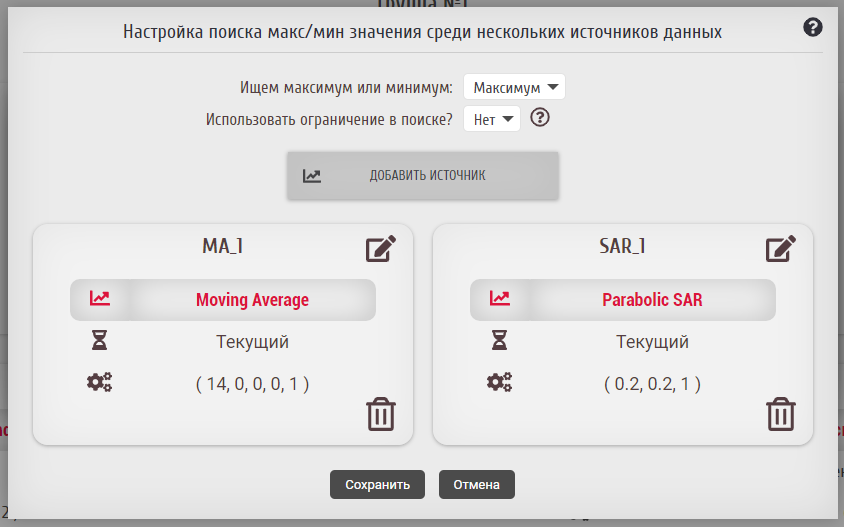Click MA_1 parameters (14, 0, 0, 0, 1)
Viewport: 844px width, 527px height.
(252, 383)
